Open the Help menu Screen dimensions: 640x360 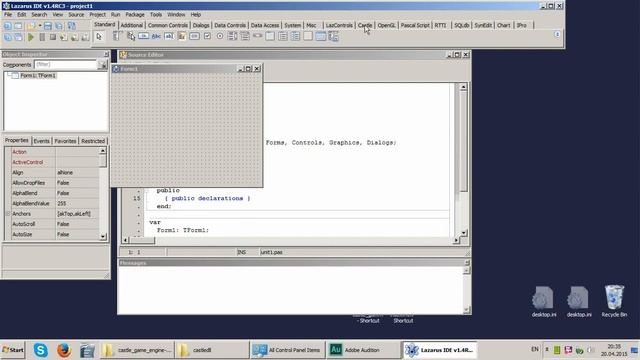coord(196,15)
